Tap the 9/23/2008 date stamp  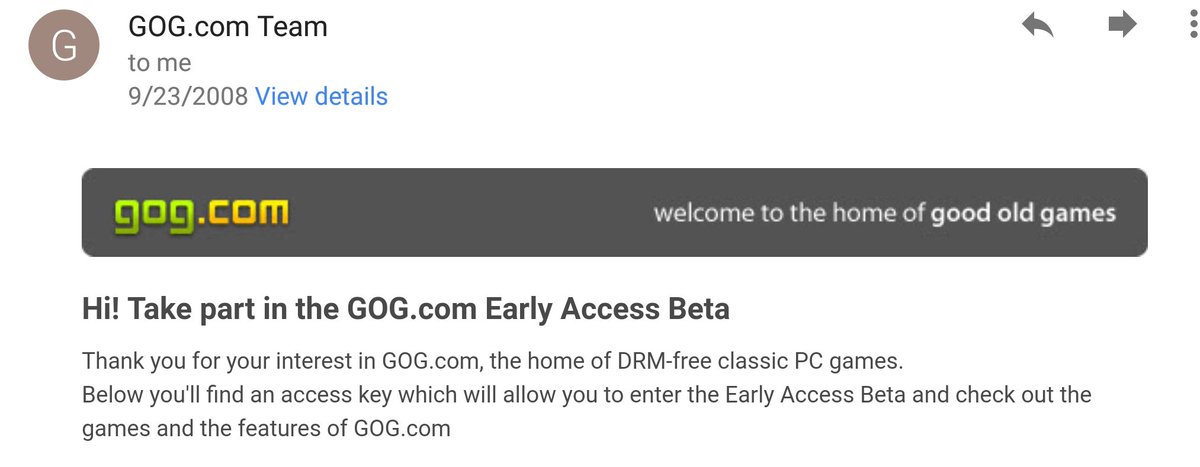click(x=188, y=97)
